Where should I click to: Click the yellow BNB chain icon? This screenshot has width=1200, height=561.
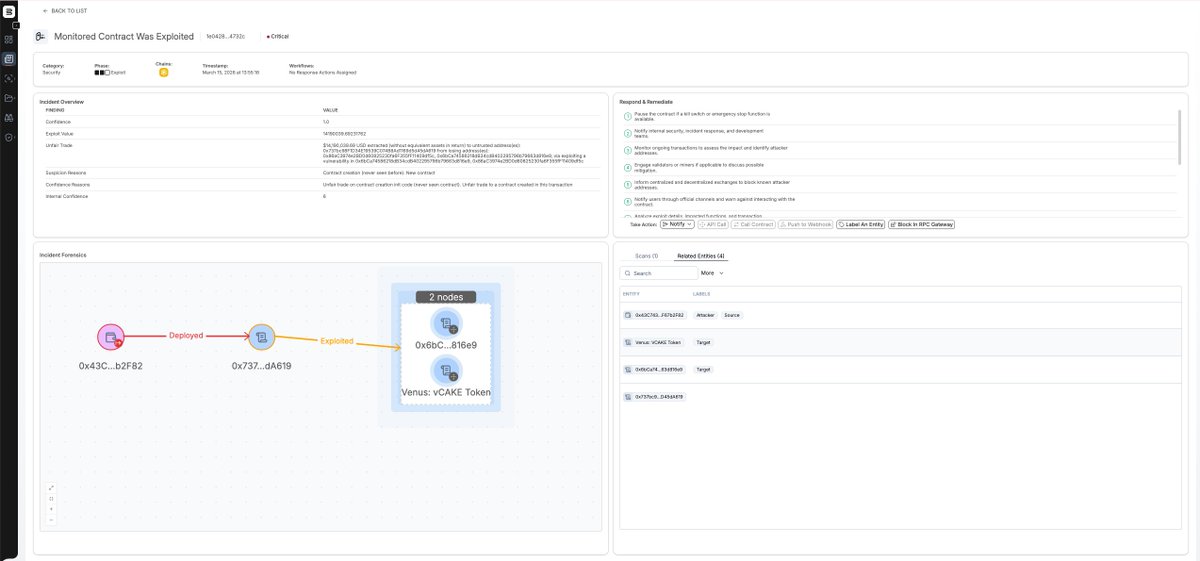(163, 72)
